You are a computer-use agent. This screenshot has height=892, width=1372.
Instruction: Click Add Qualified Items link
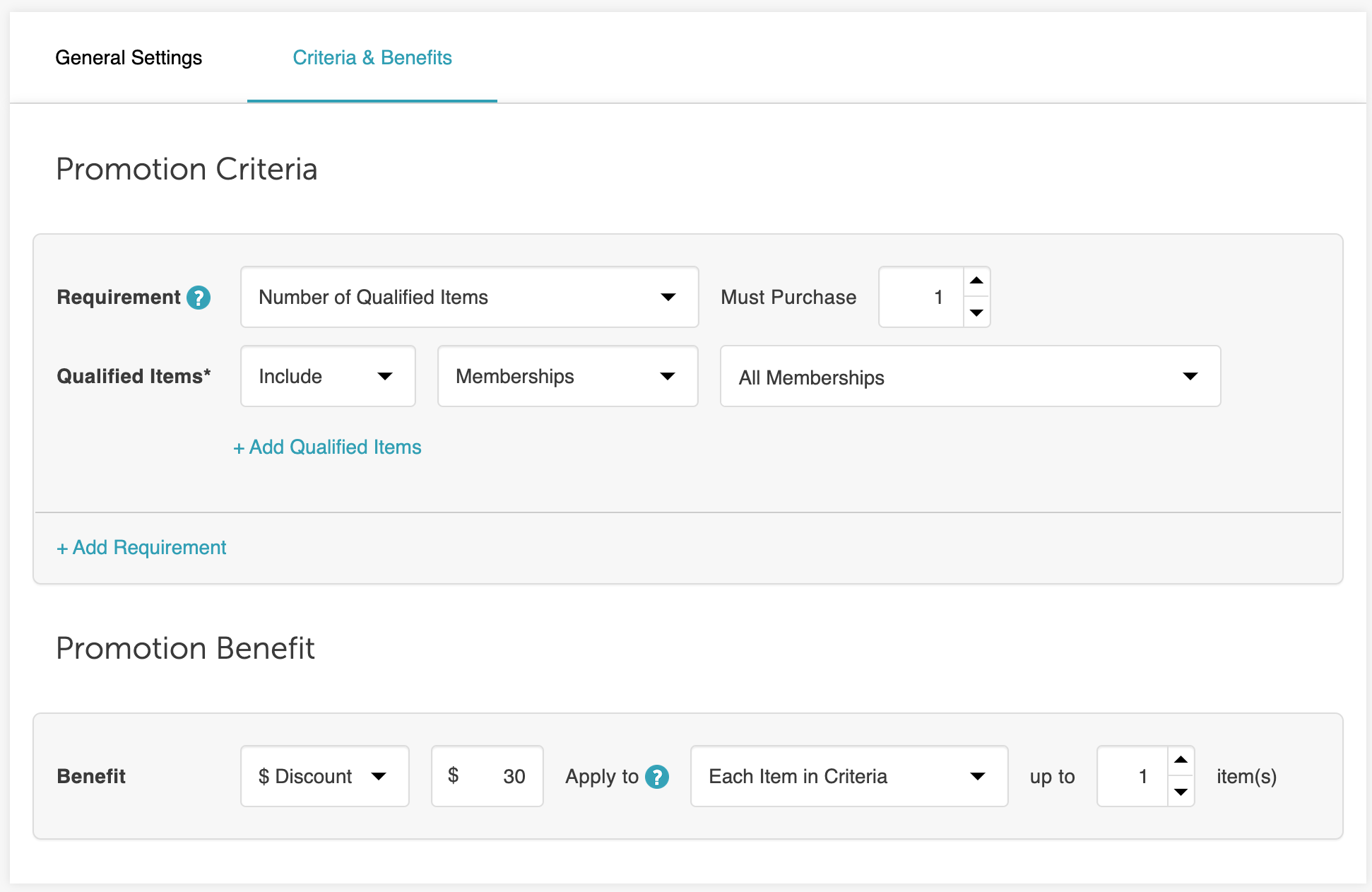328,447
